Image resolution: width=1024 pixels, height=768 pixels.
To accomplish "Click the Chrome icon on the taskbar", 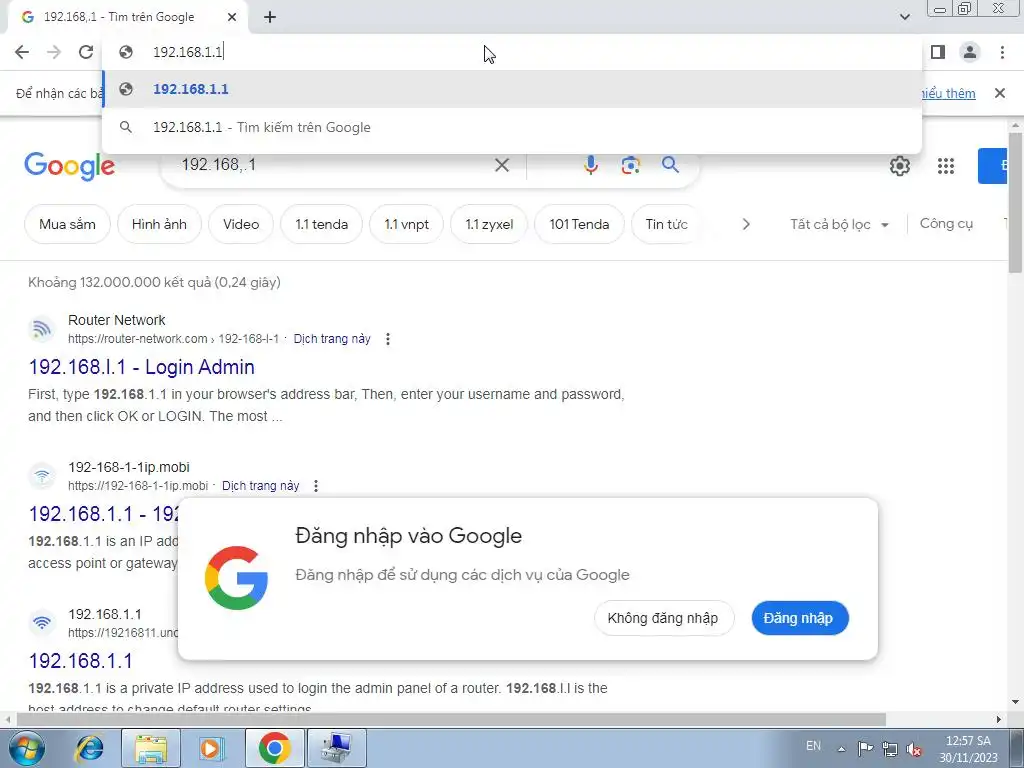I will pyautogui.click(x=274, y=748).
